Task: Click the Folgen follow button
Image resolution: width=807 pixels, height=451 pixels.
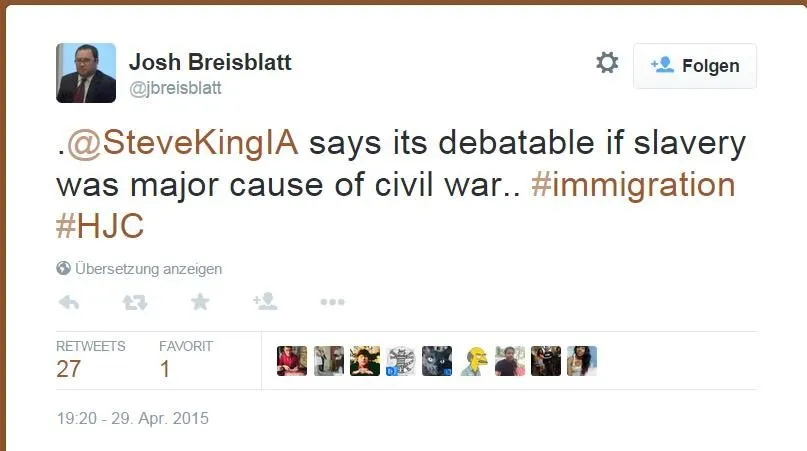Action: pos(695,66)
